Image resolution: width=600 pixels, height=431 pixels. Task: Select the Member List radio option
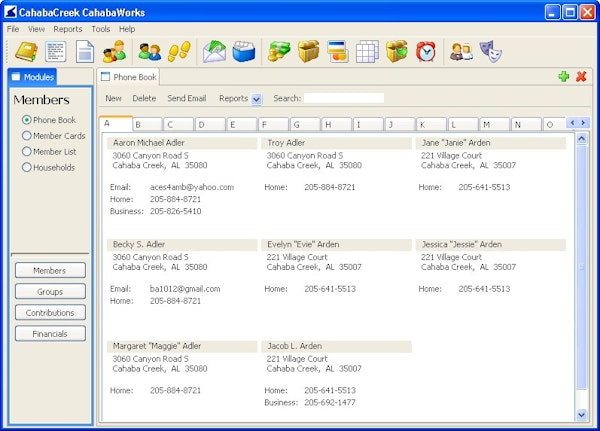point(27,152)
